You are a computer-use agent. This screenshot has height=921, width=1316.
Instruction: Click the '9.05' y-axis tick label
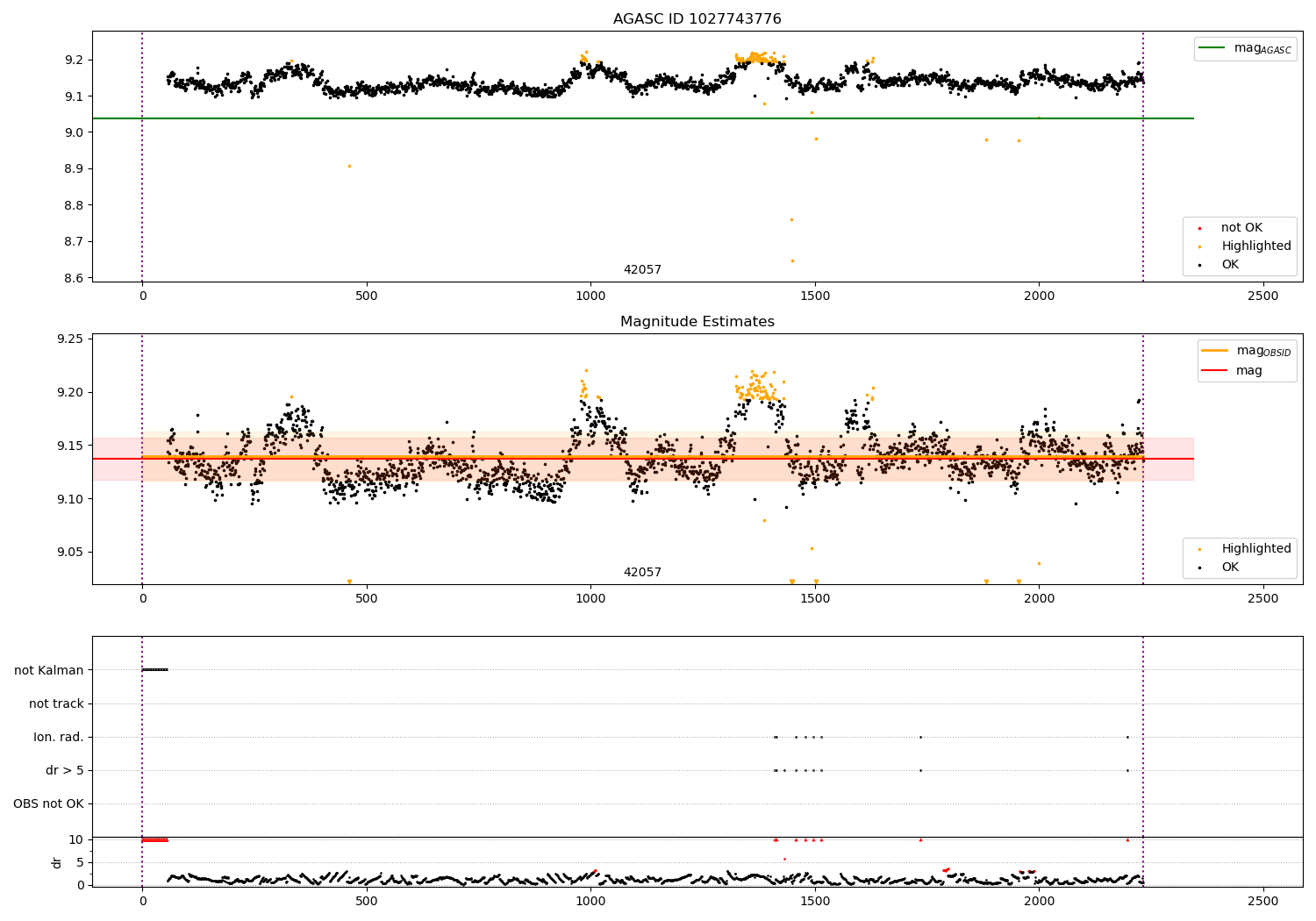click(71, 553)
